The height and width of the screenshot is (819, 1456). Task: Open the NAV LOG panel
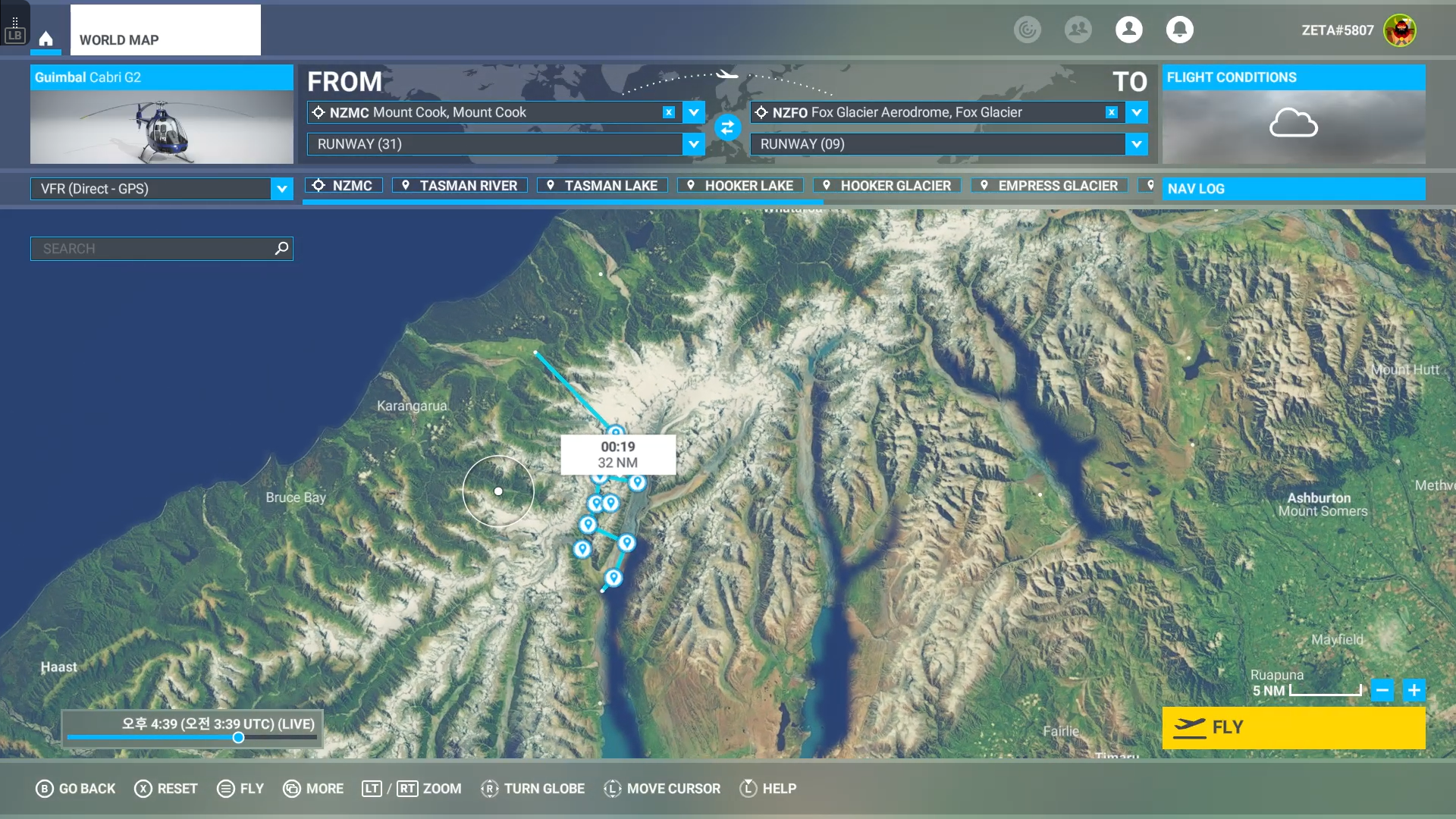click(1293, 189)
